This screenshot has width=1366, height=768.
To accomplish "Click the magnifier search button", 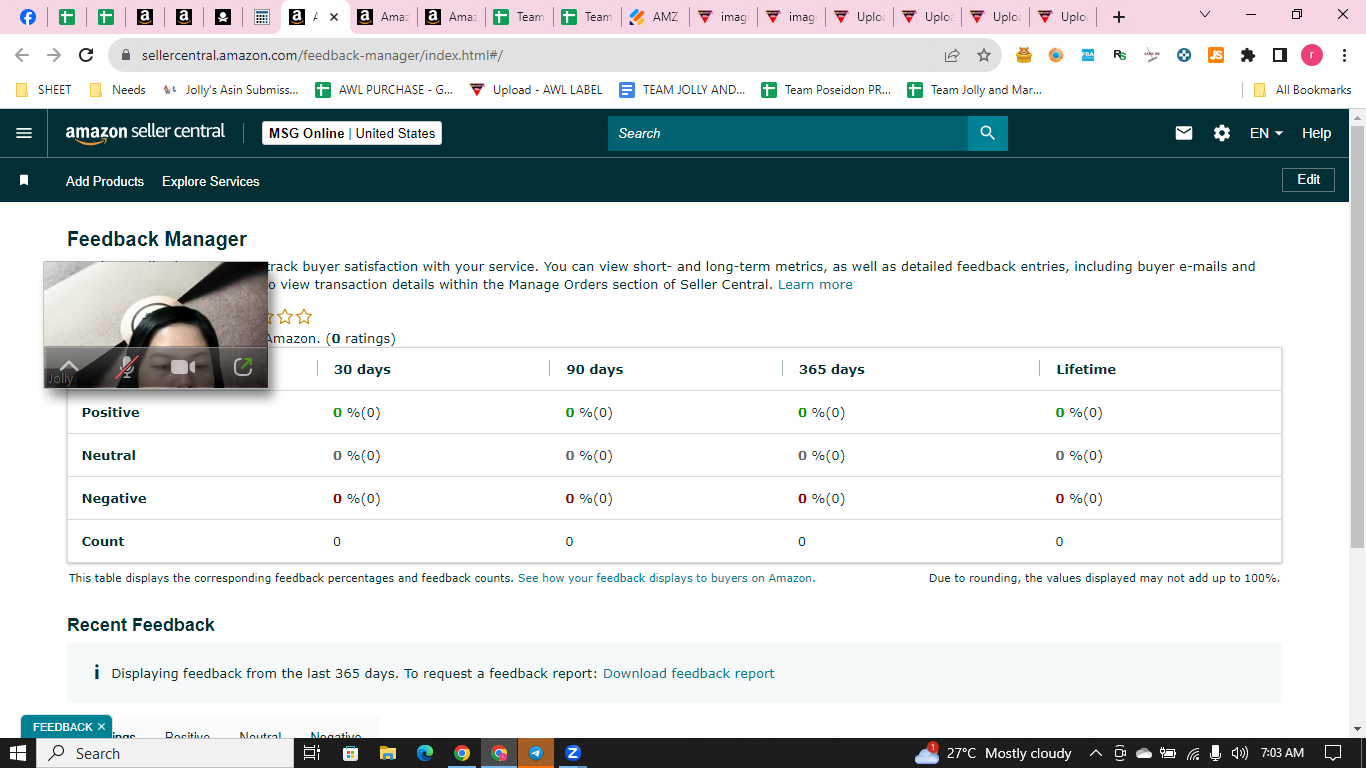I will tap(987, 133).
